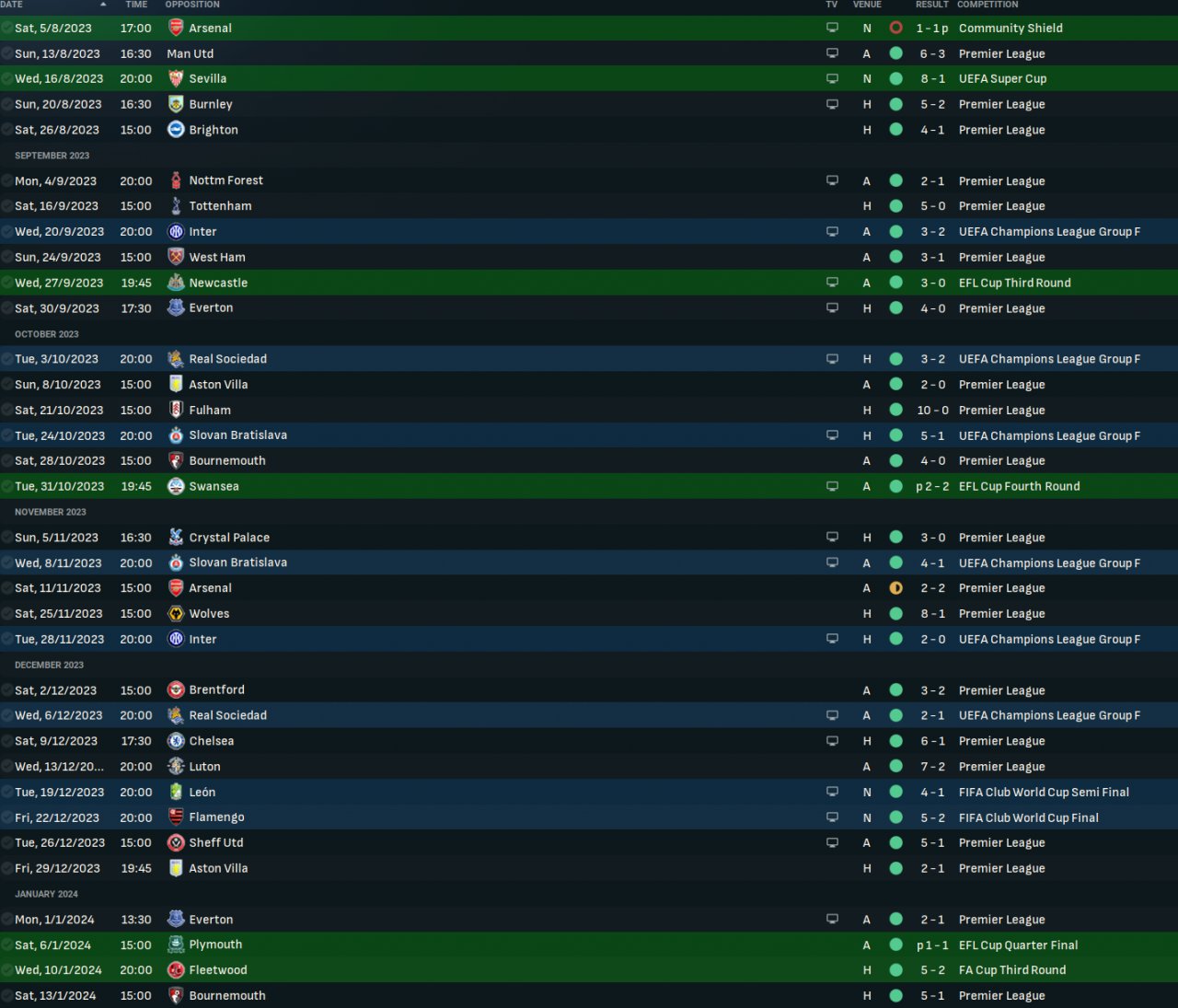Click the Sevilla club badge icon
1178x1008 pixels.
tap(176, 78)
